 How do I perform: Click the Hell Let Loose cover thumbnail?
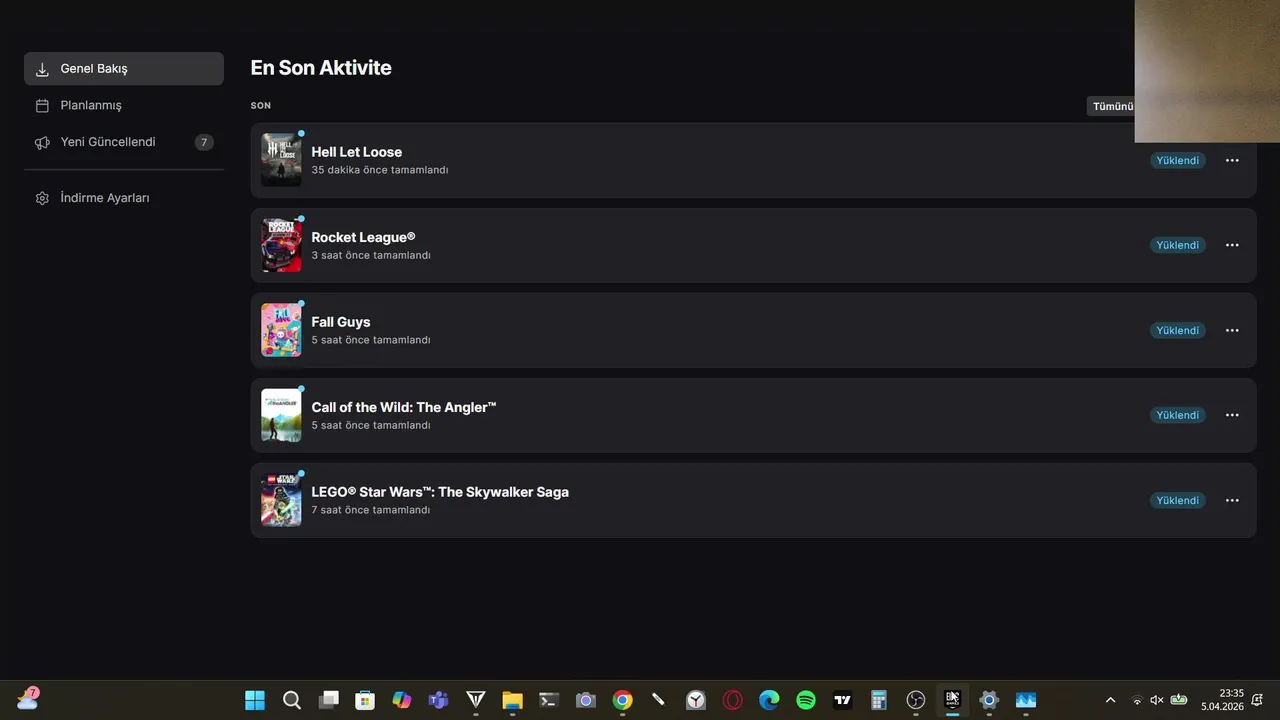coord(281,160)
